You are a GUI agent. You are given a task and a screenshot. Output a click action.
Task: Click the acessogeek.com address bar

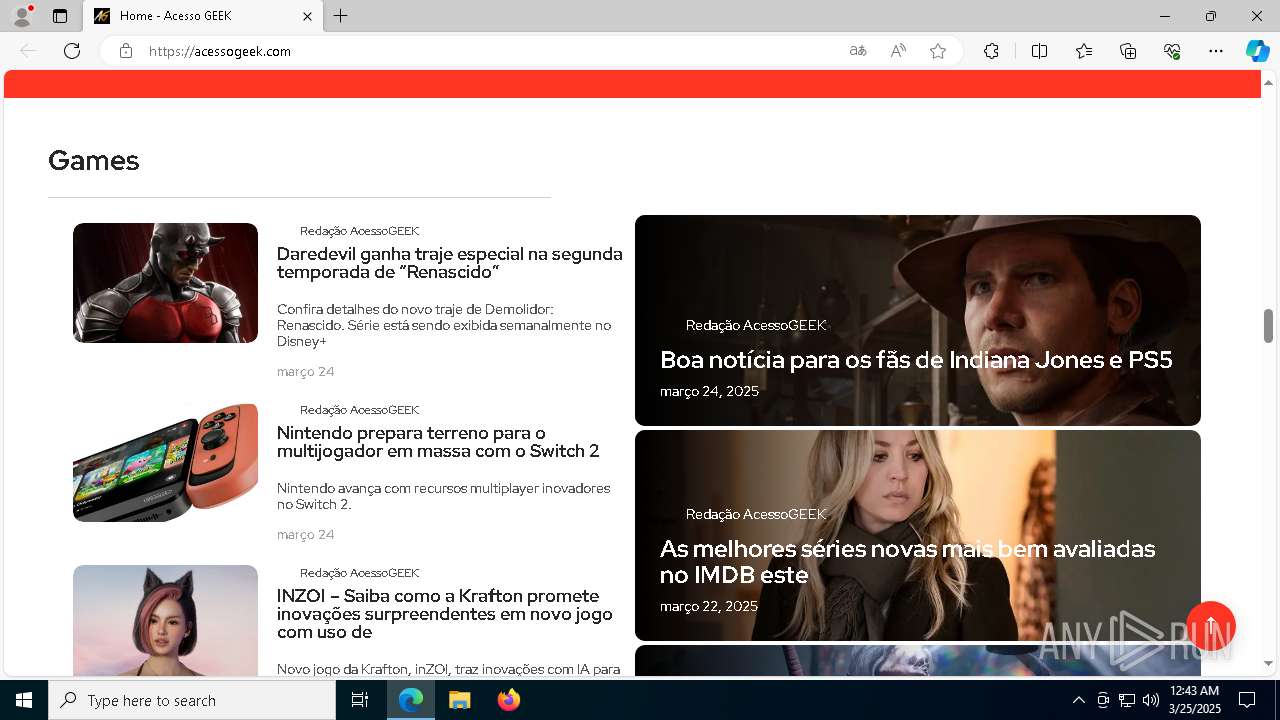click(490, 51)
